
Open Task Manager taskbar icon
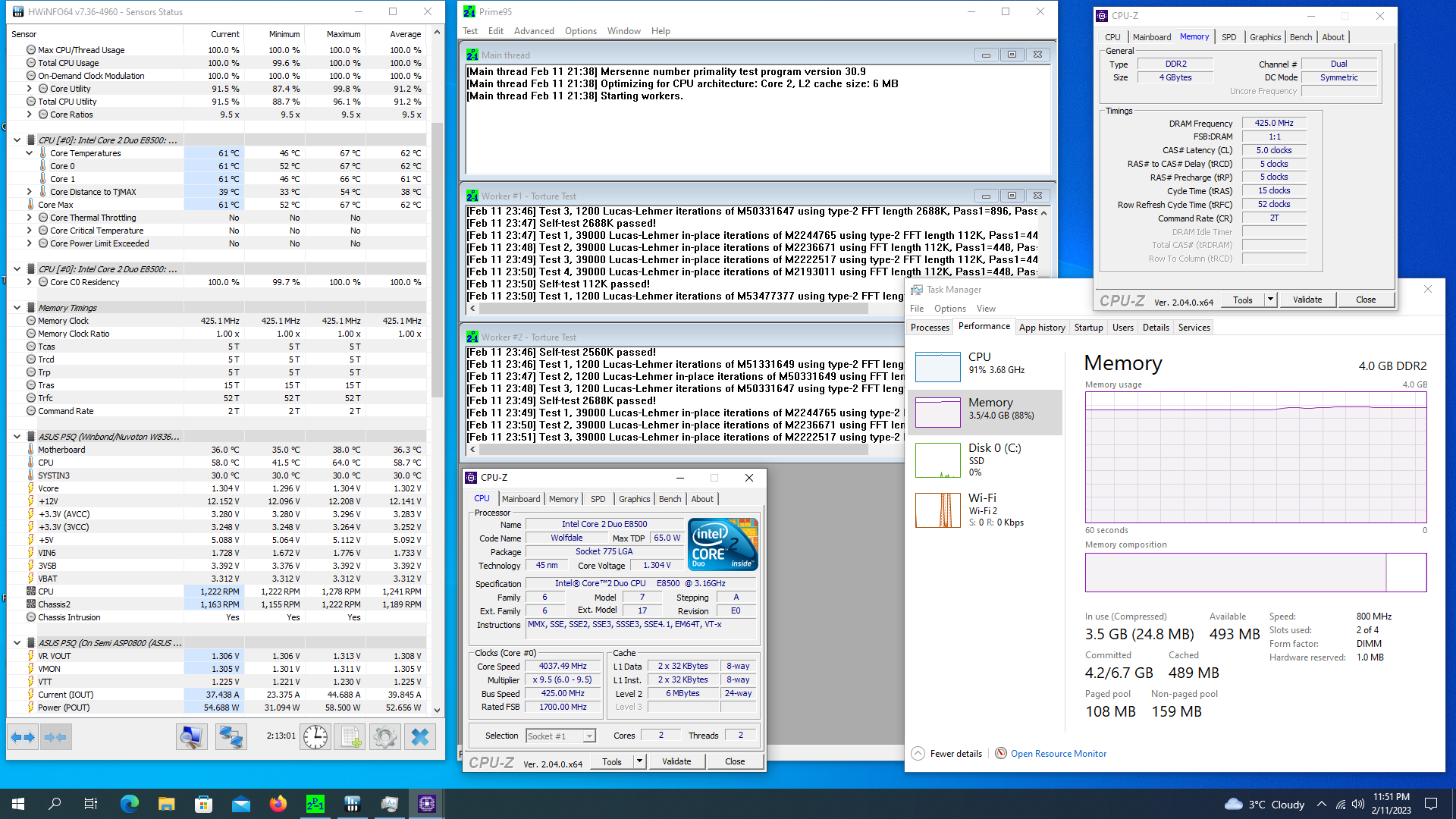click(390, 804)
